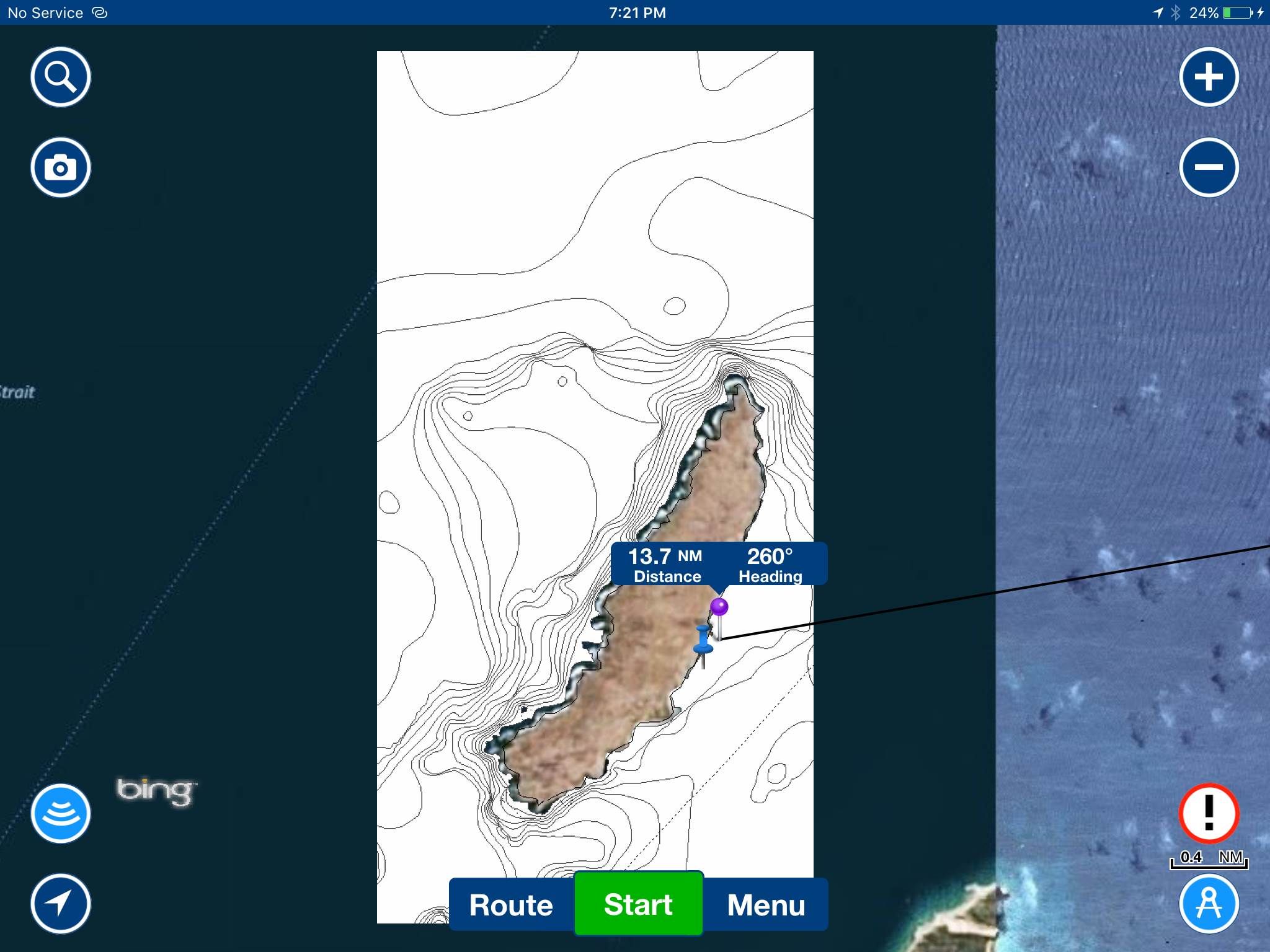Tap the purple destination pin
Screen dimensions: 1270x952
pyautogui.click(x=719, y=607)
